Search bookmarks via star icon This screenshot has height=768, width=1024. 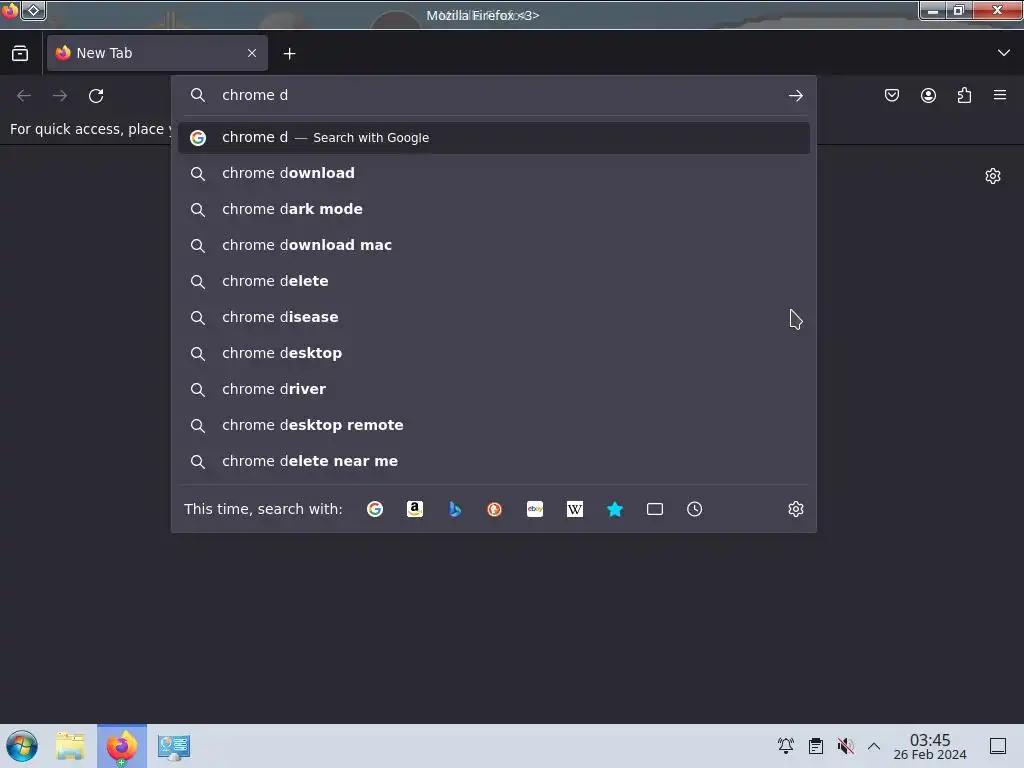click(615, 509)
